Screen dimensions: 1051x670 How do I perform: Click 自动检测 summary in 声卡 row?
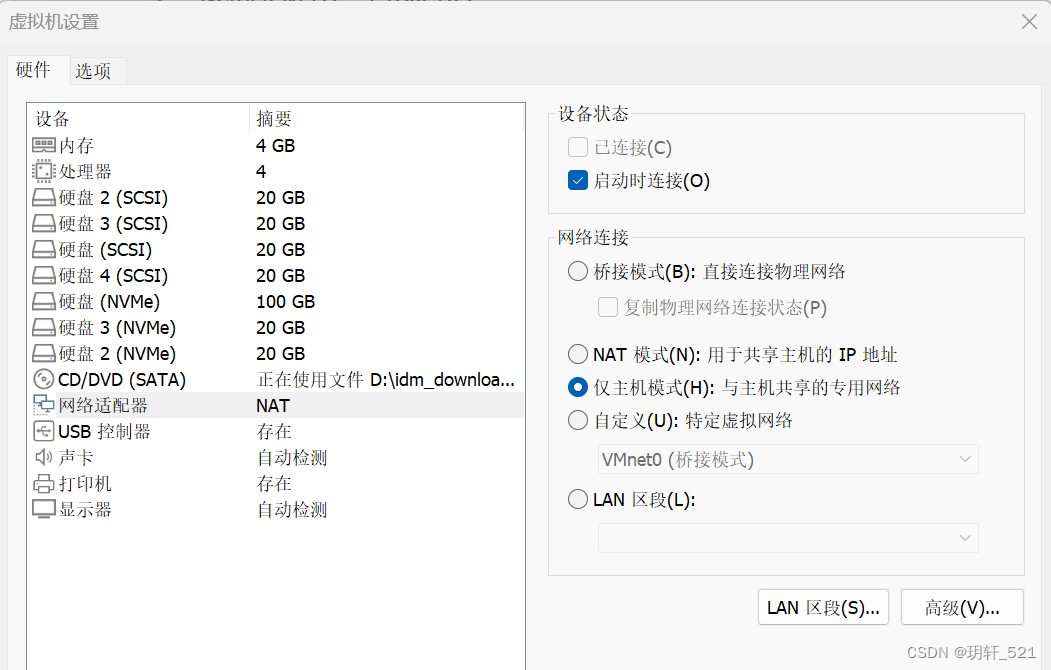point(292,458)
